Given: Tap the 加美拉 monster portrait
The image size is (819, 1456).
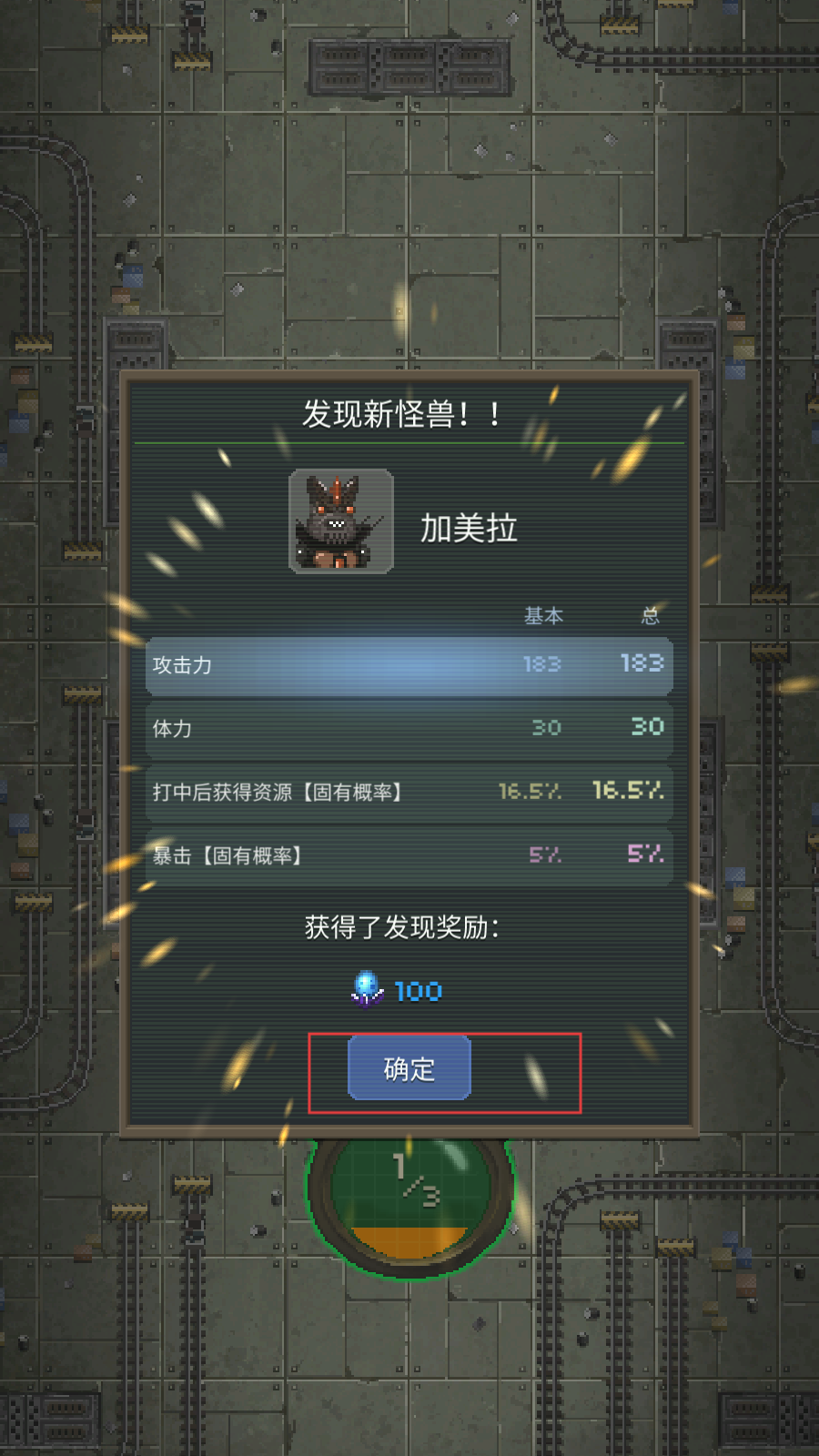Looking at the screenshot, I should pyautogui.click(x=341, y=521).
